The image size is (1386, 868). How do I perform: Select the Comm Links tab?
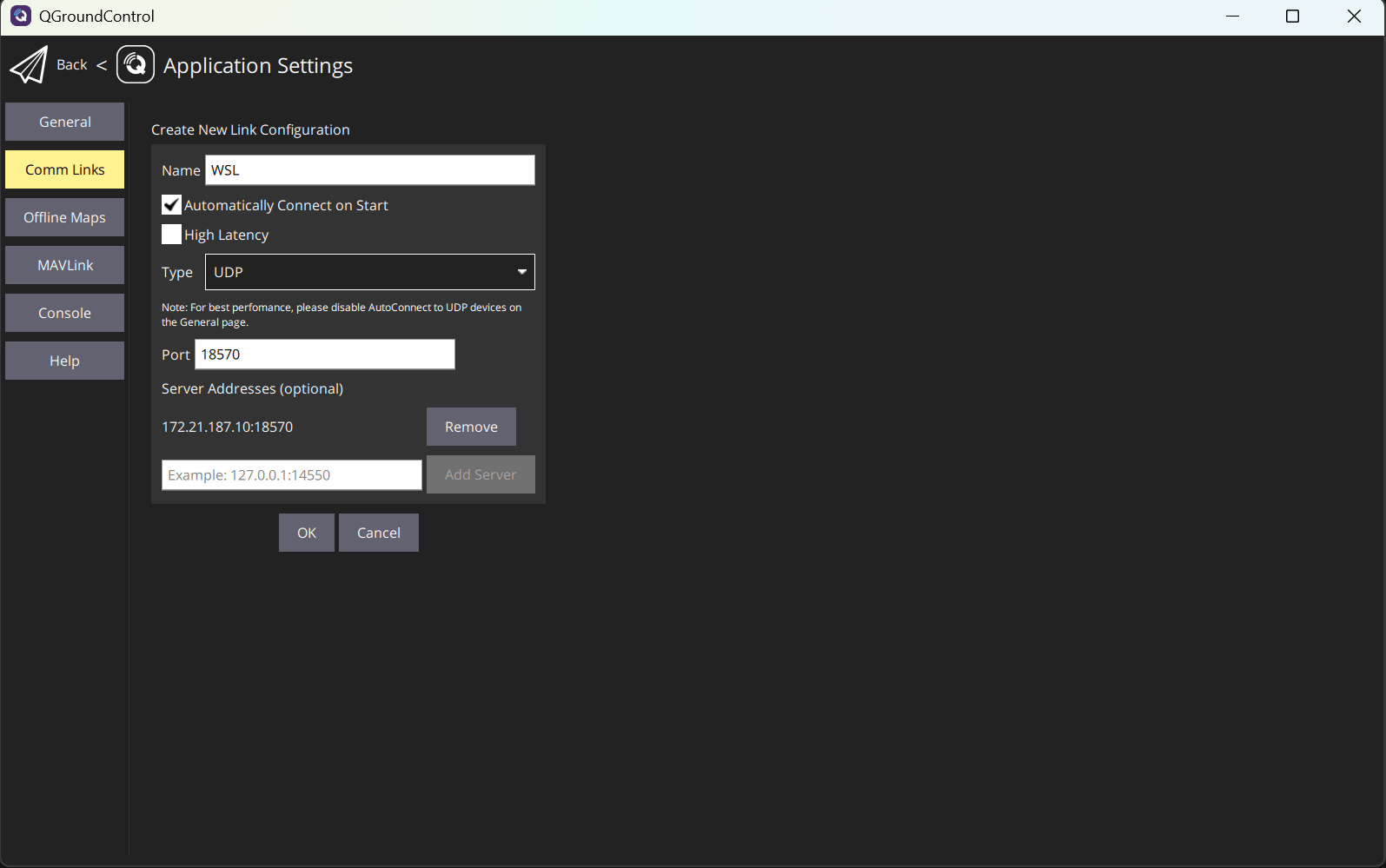click(65, 169)
